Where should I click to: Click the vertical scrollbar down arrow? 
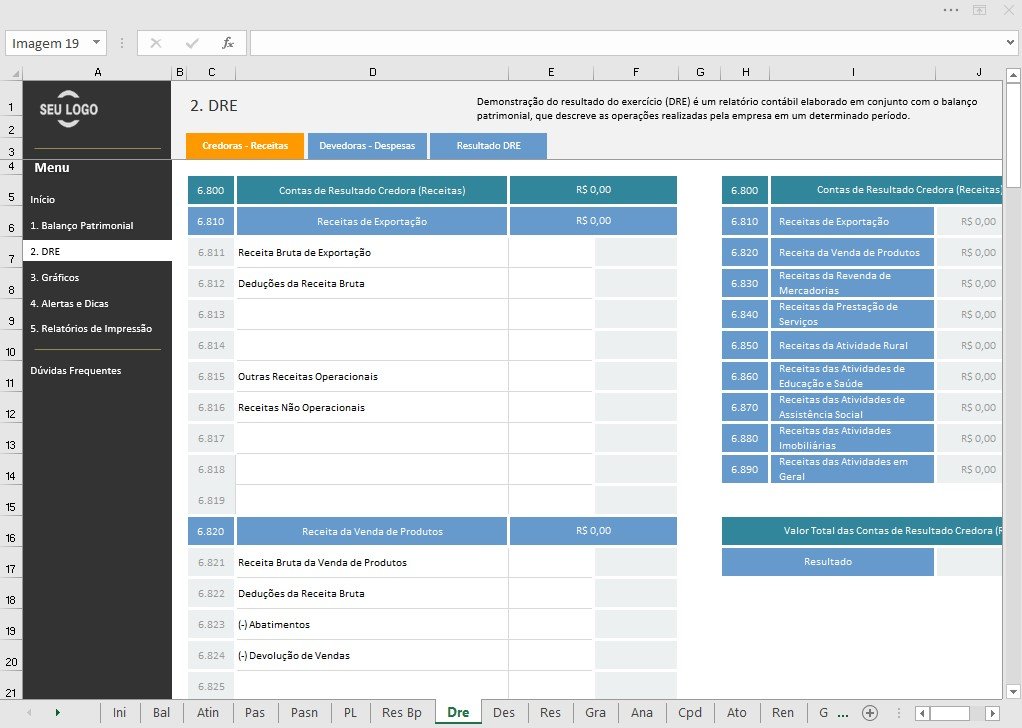pos(1013,692)
